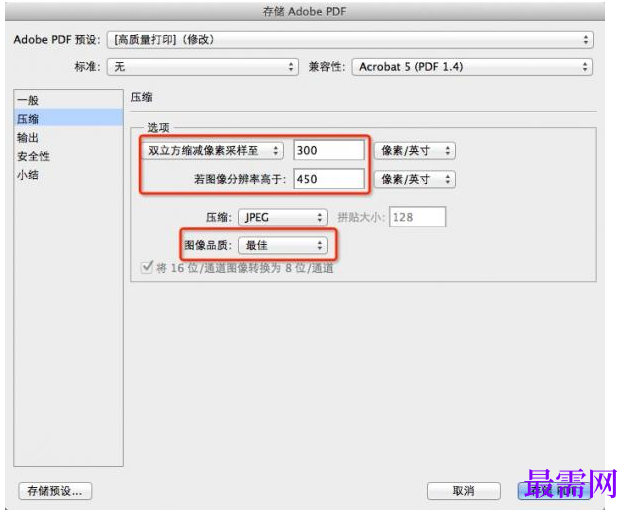This screenshot has height=515, width=636.
Task: Click the 若图像分辨率高于 label
Action: click(x=240, y=179)
